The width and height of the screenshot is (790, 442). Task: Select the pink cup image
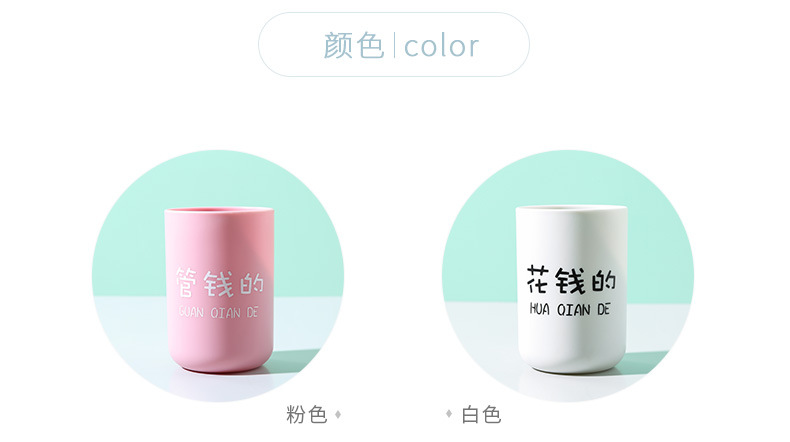pos(219,289)
